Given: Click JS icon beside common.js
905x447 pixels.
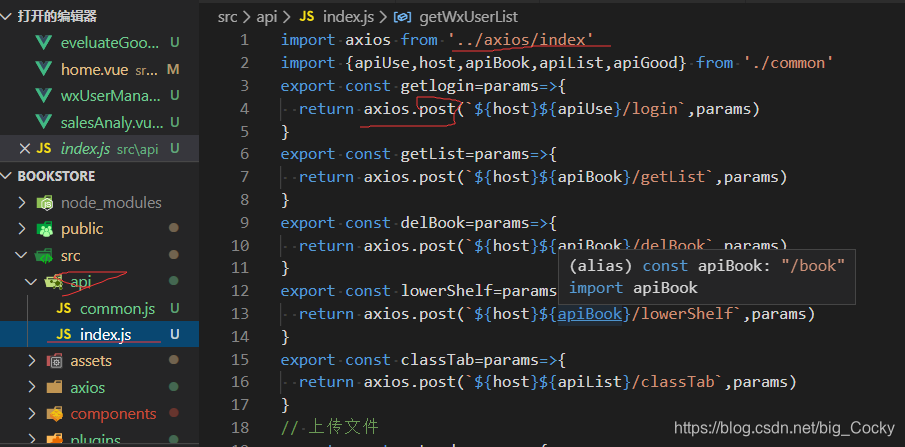Looking at the screenshot, I should coord(63,308).
